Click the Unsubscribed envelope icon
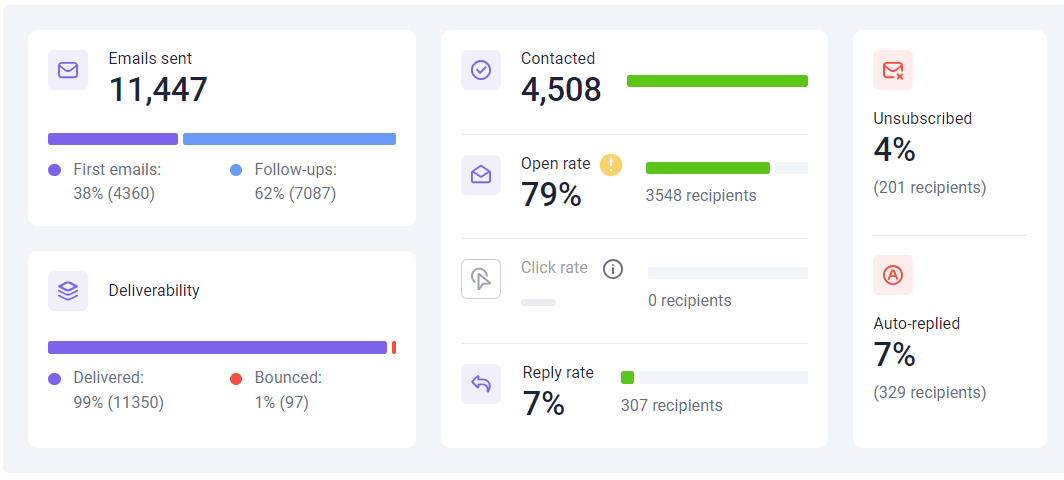This screenshot has height=480, width=1064. point(893,70)
